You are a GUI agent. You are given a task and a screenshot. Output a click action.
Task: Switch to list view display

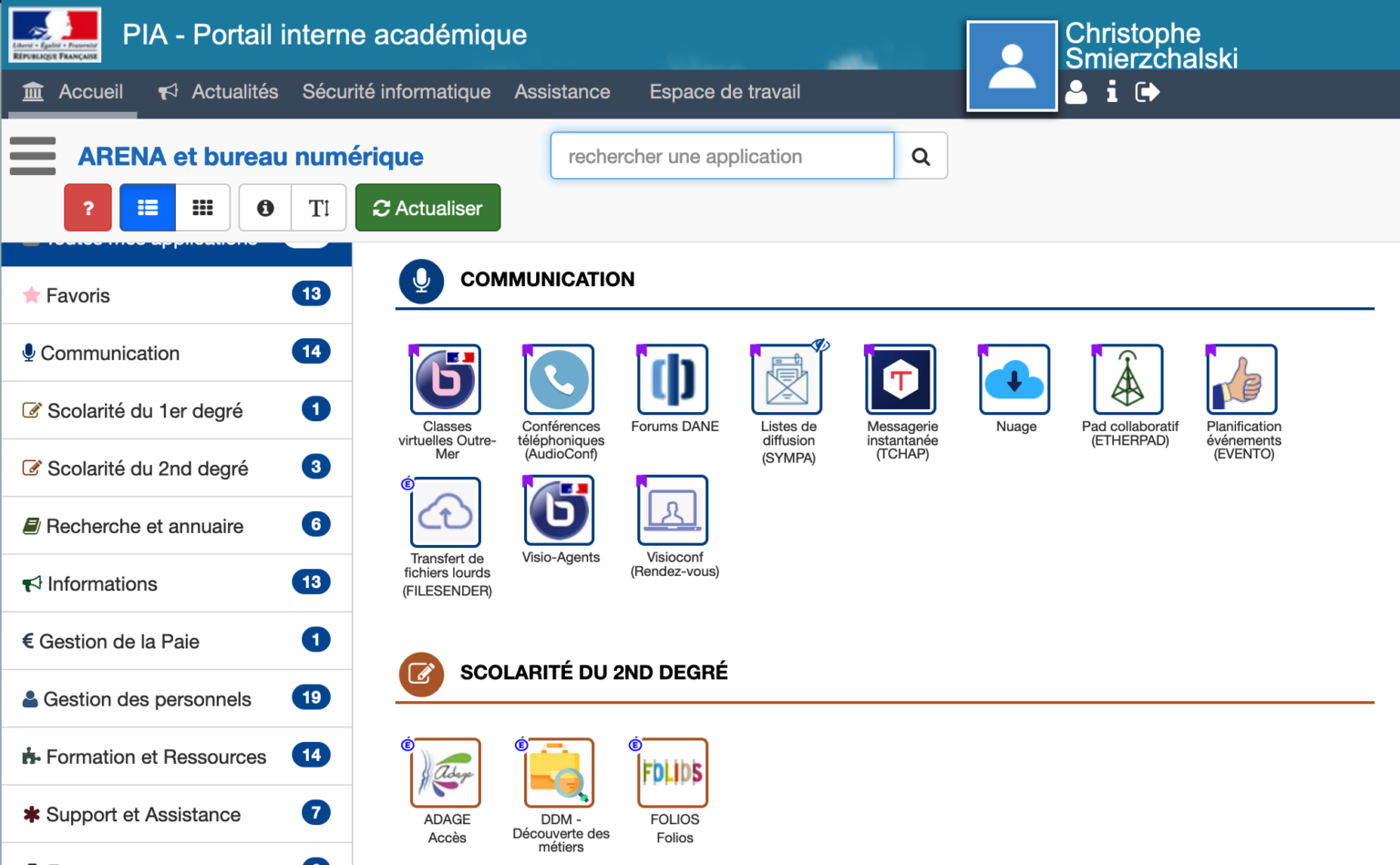click(147, 208)
